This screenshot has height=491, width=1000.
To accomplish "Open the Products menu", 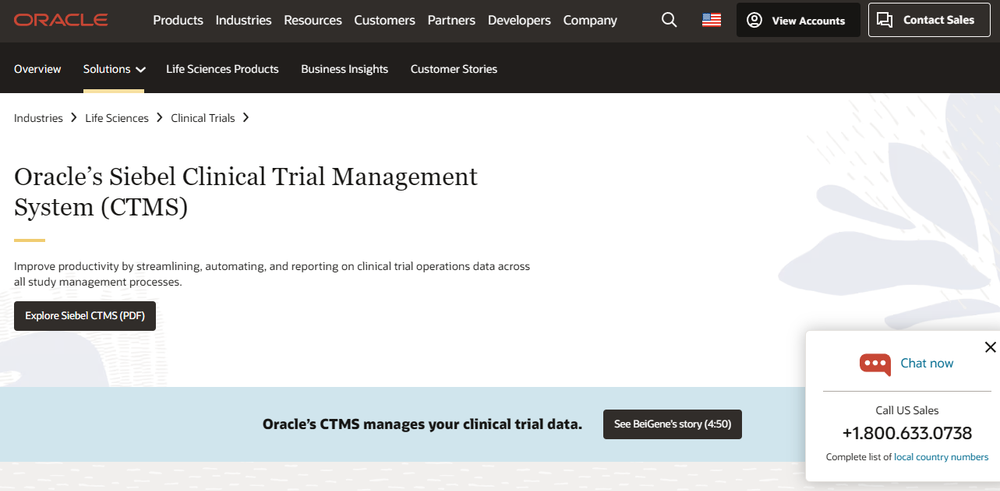I will (x=178, y=20).
